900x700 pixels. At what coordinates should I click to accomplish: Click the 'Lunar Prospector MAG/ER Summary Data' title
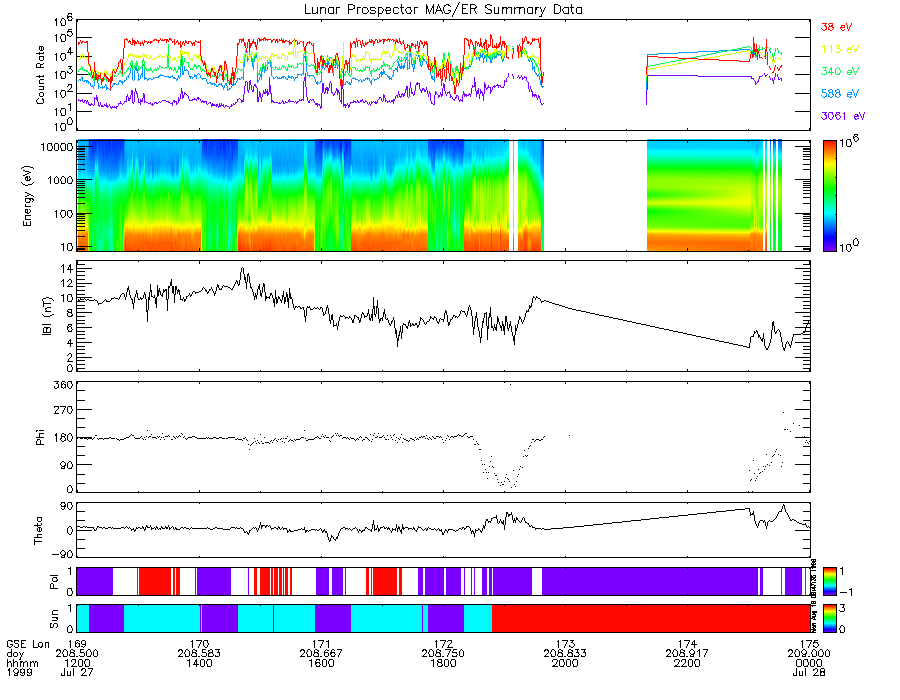pyautogui.click(x=443, y=10)
